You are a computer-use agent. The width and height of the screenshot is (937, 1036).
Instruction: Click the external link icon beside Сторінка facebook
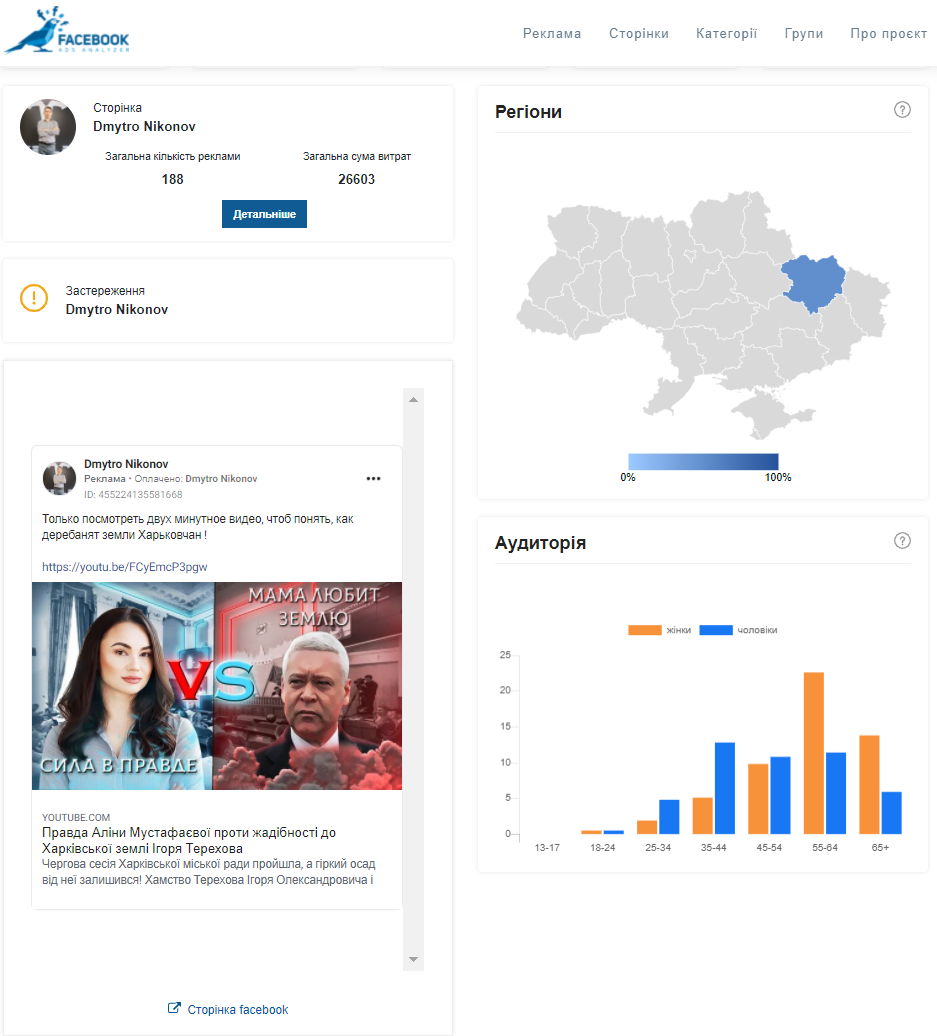point(174,1009)
